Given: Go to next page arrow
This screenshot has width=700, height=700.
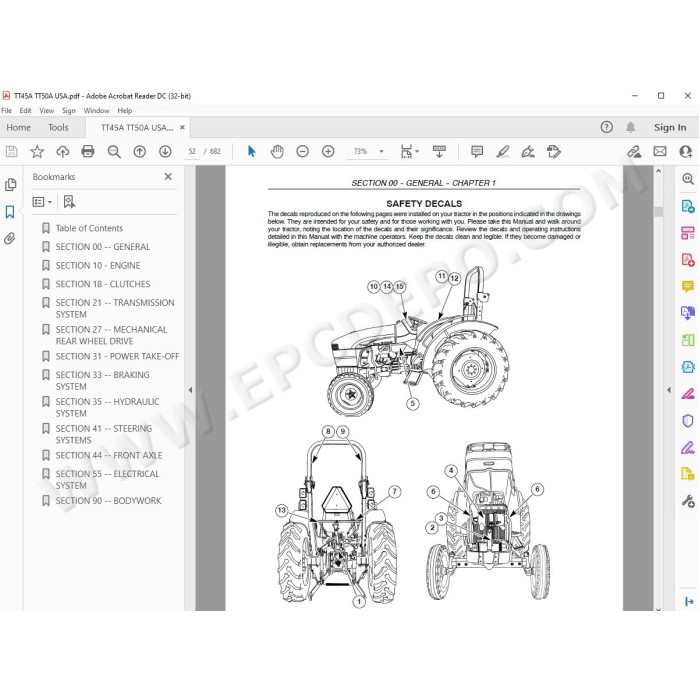Looking at the screenshot, I should [x=165, y=152].
